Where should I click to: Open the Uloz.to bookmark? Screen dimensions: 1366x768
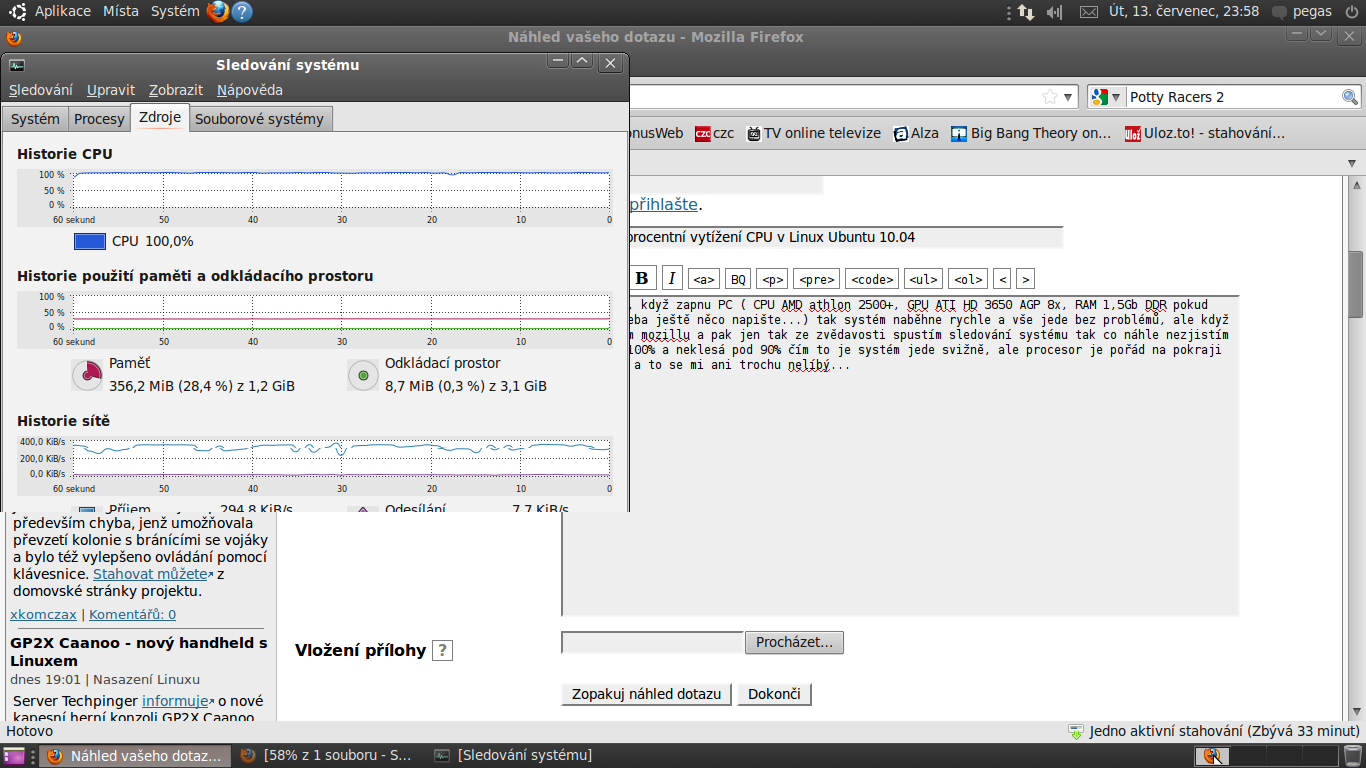1205,133
